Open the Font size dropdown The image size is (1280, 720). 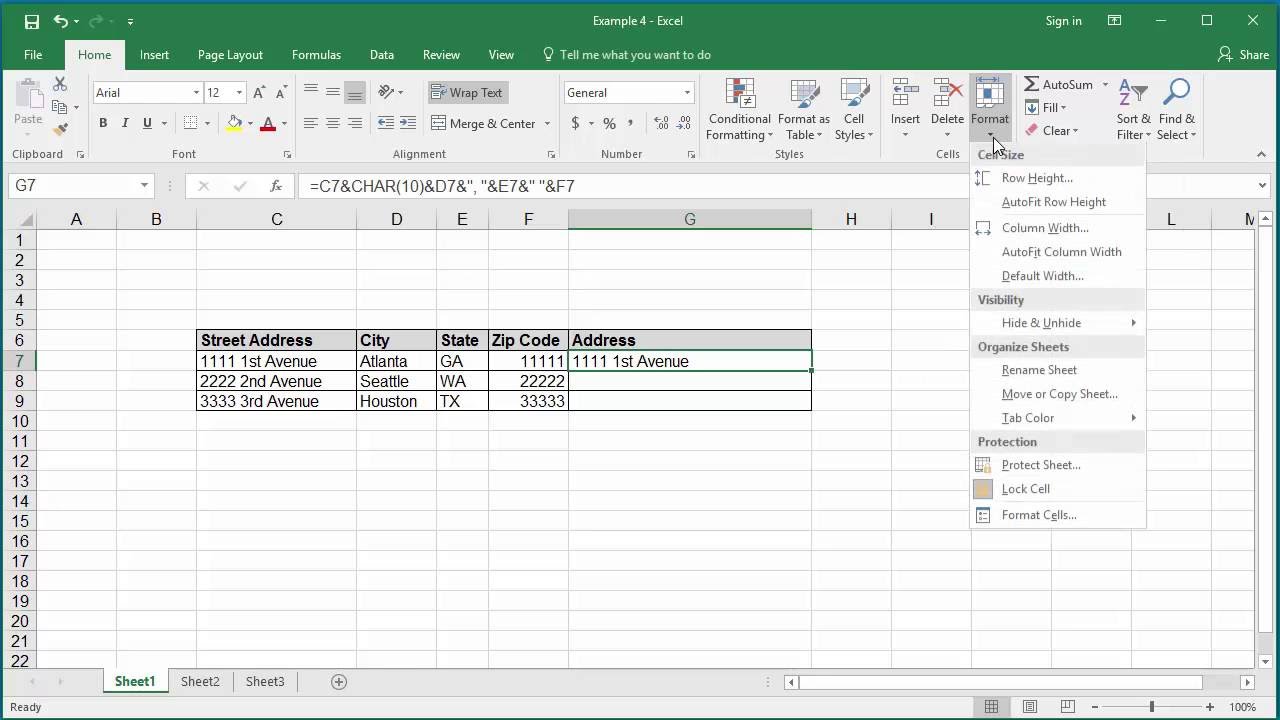point(239,93)
